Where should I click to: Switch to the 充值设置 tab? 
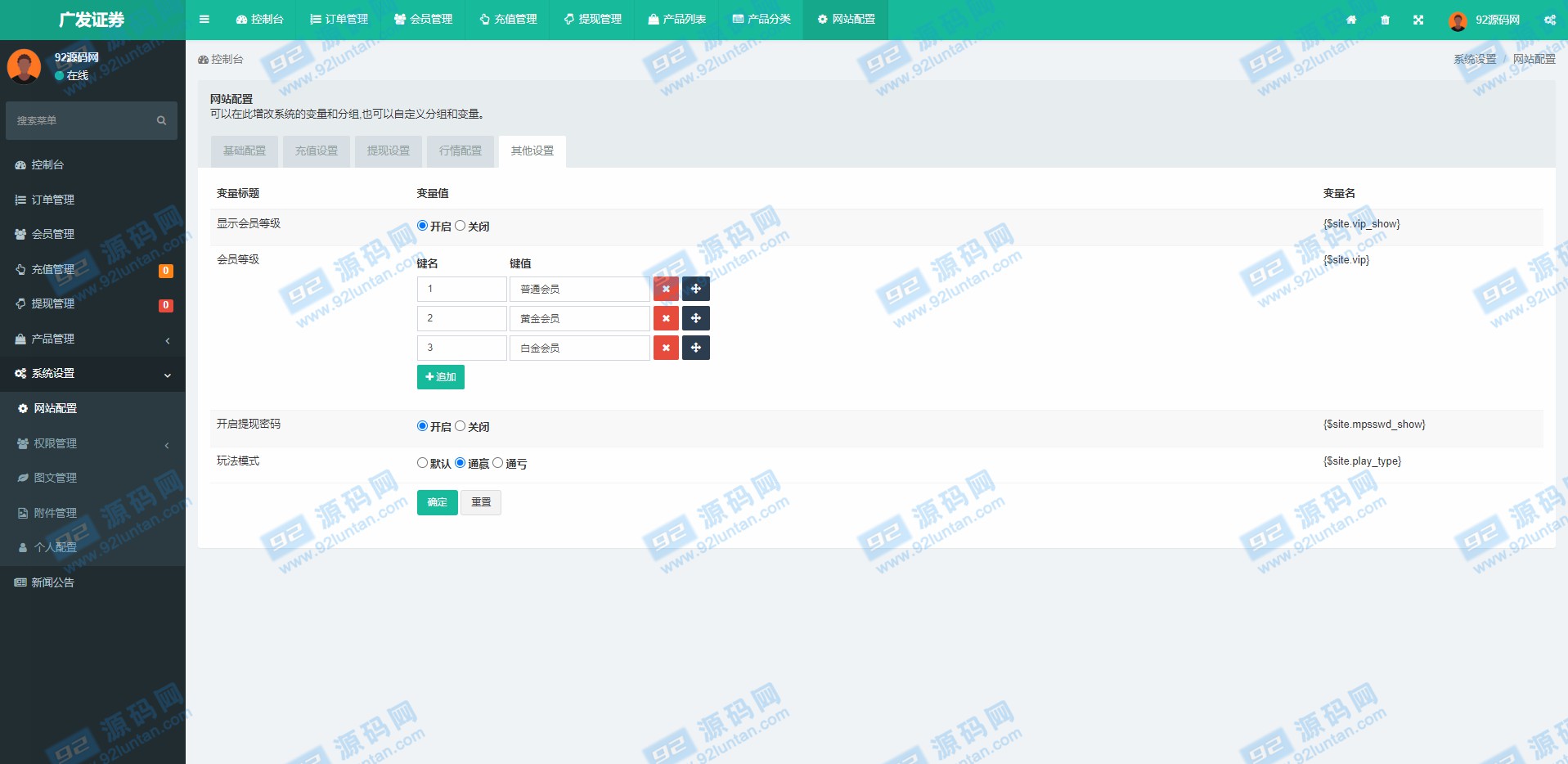pos(317,151)
